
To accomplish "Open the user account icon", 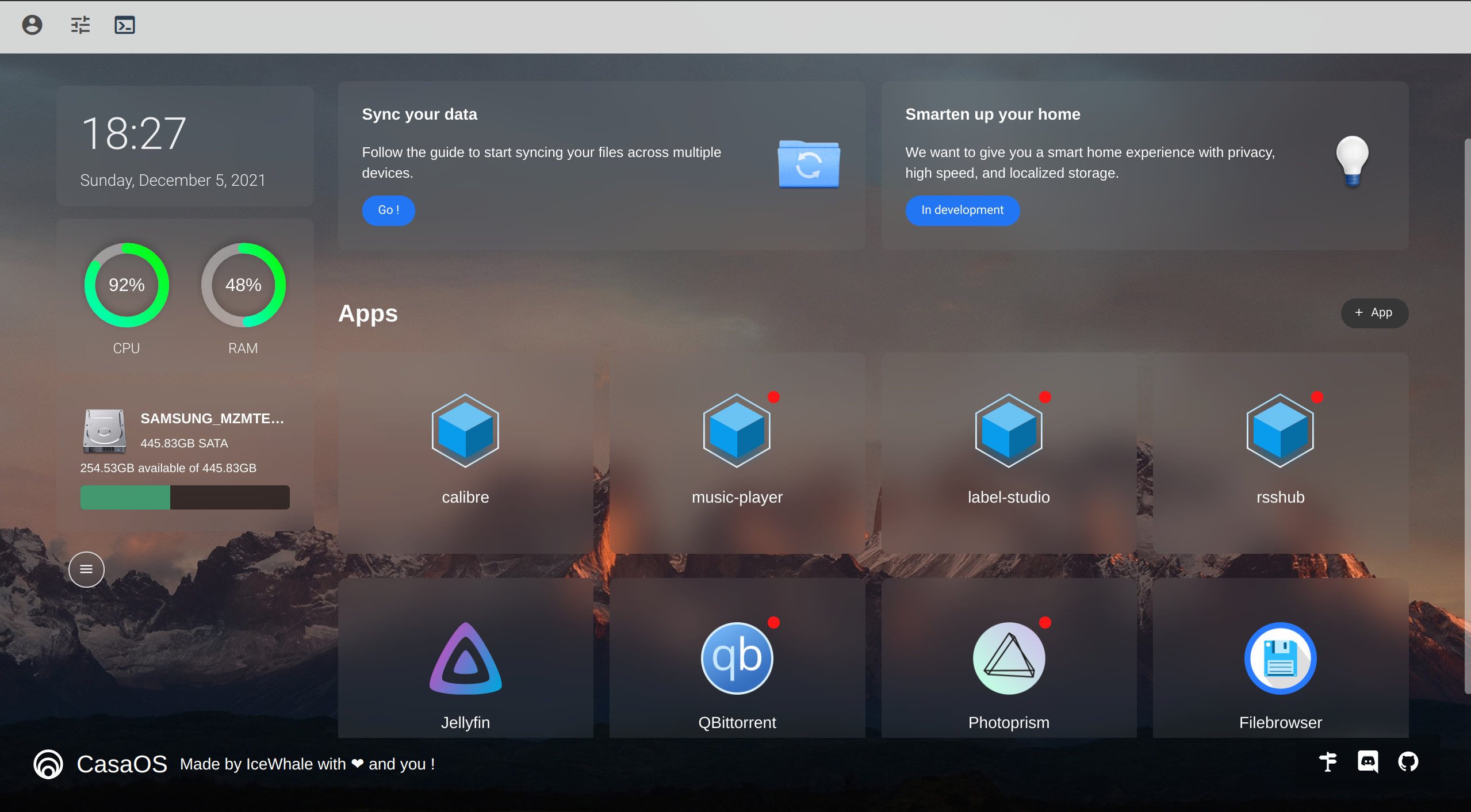I will point(32,25).
